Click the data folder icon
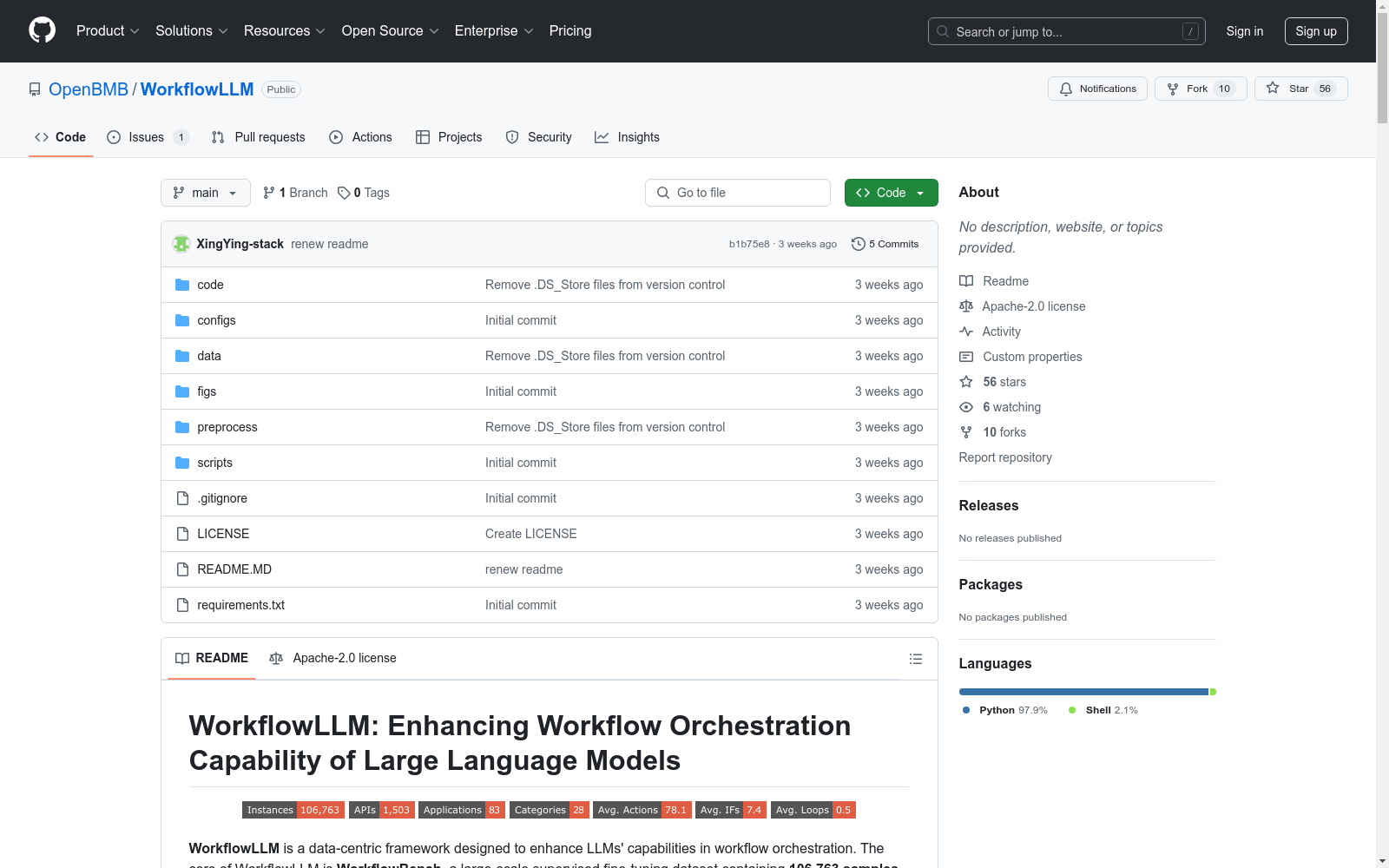The width and height of the screenshot is (1389, 868). [182, 356]
